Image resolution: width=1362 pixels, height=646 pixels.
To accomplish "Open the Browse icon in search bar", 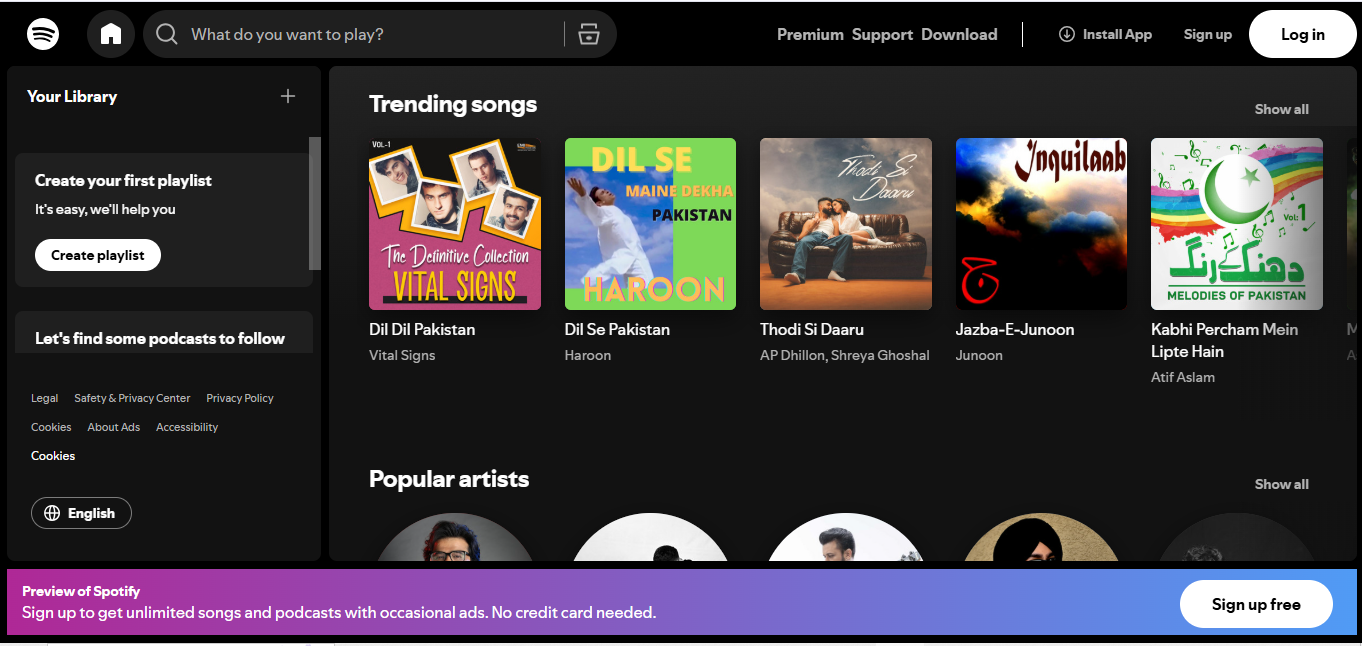I will coord(589,34).
